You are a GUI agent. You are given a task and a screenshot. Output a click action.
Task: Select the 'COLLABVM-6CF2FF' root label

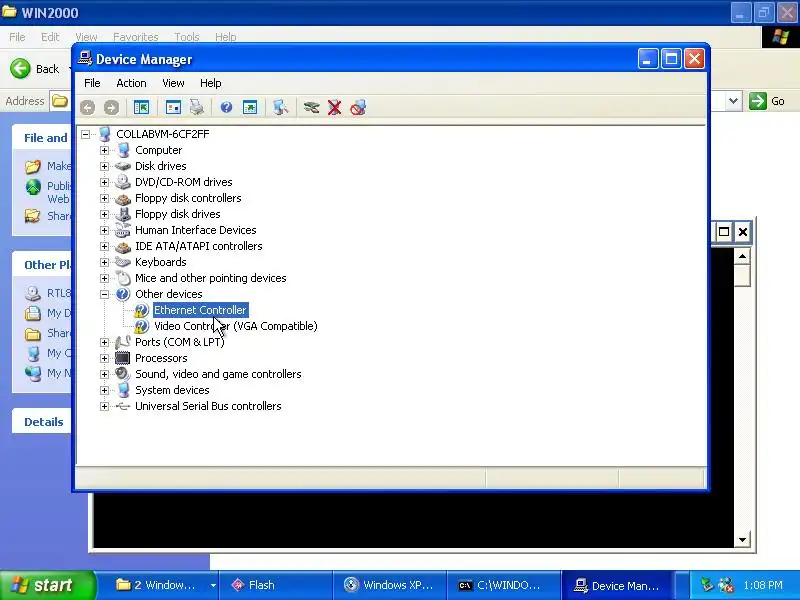[x=163, y=134]
